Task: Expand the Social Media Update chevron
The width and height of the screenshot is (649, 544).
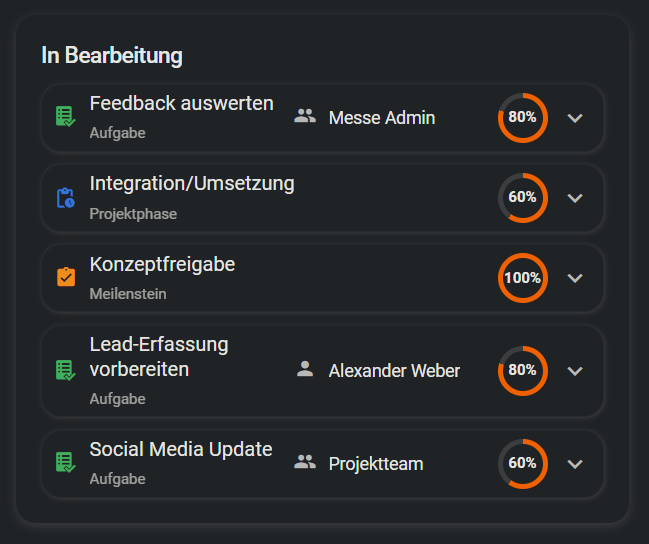Action: click(575, 463)
